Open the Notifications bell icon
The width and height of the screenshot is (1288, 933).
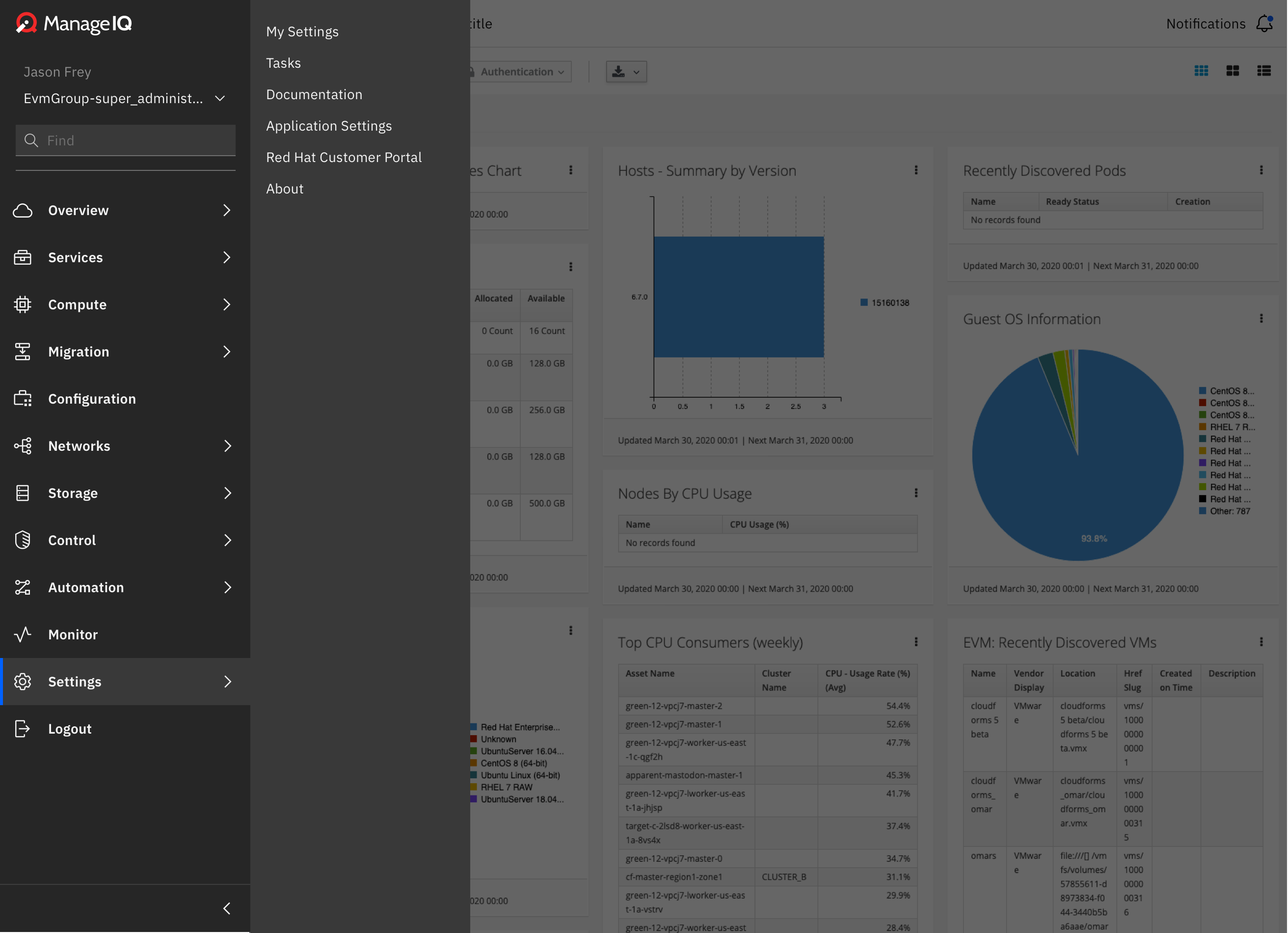tap(1265, 24)
